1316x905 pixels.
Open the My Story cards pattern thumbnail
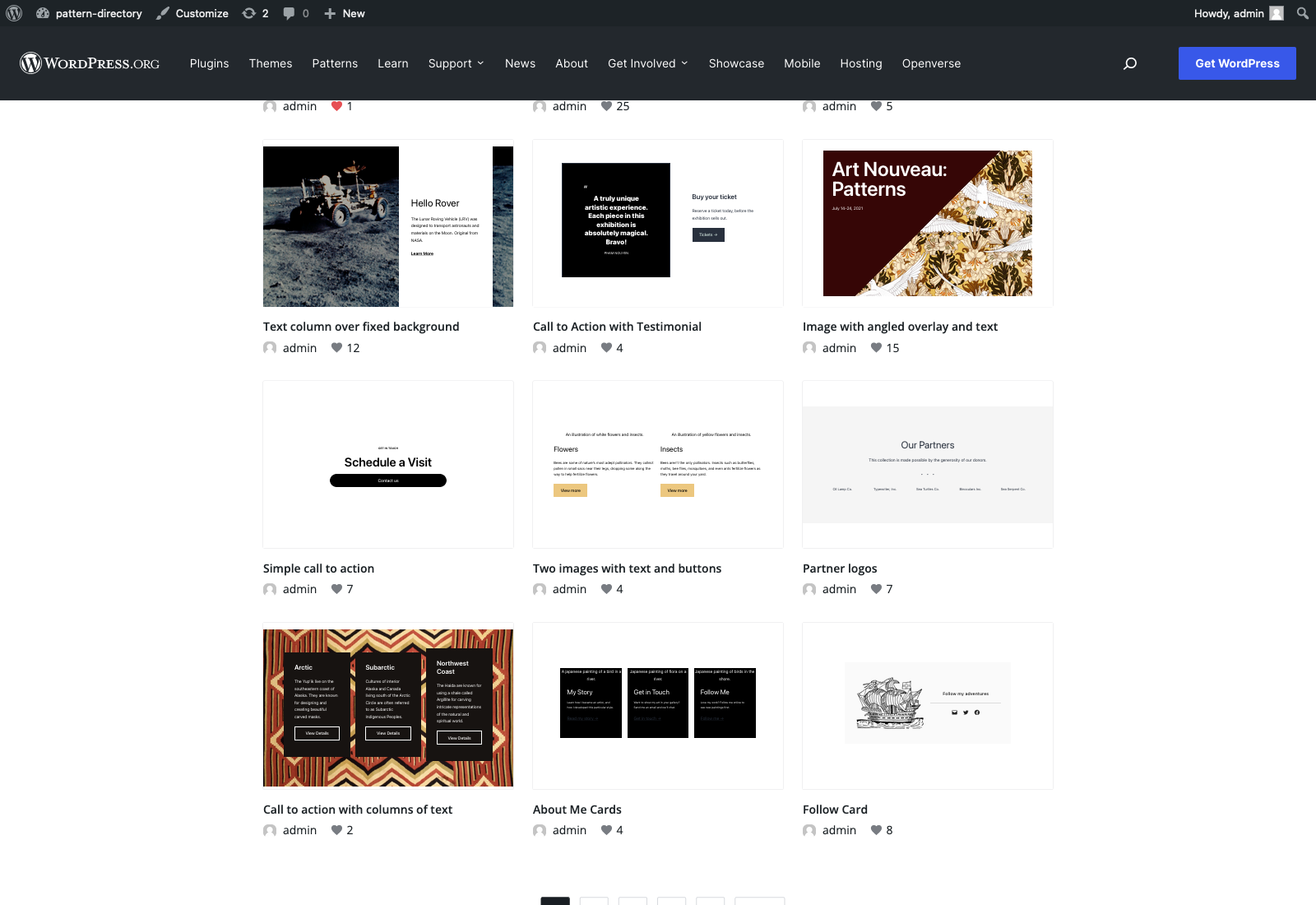click(x=658, y=706)
